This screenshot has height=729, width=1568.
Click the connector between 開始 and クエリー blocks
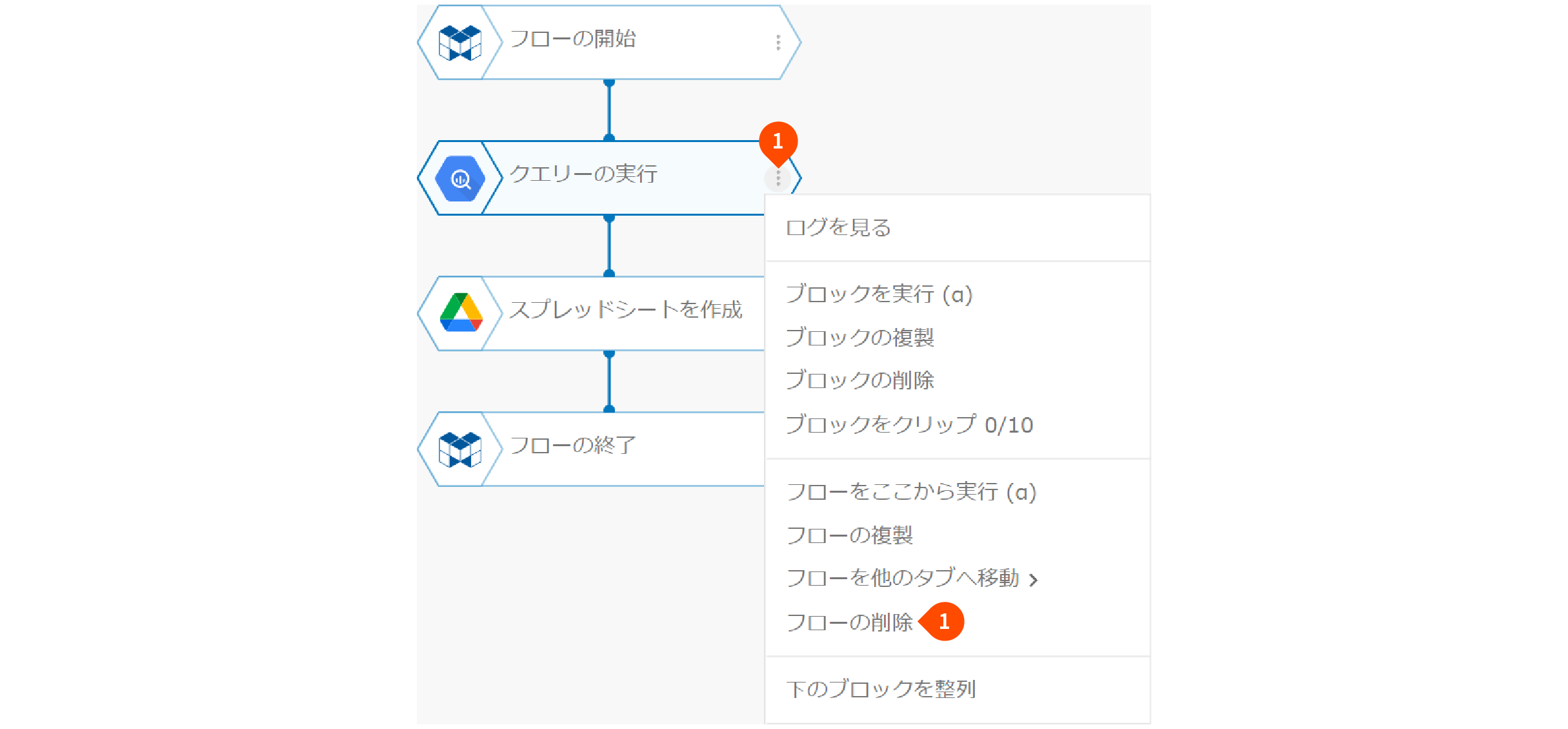(x=609, y=110)
